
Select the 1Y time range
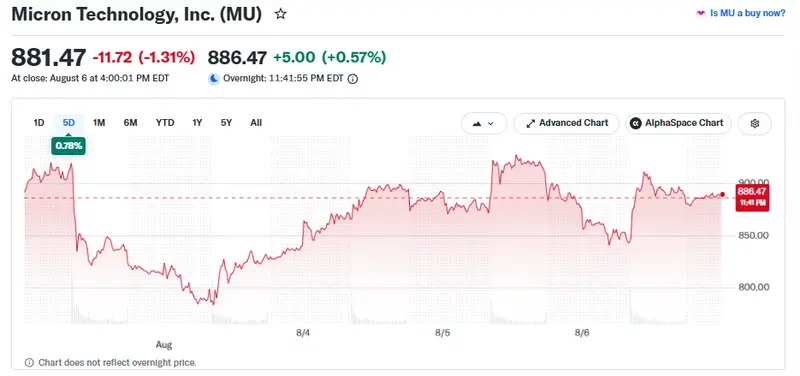coord(197,123)
